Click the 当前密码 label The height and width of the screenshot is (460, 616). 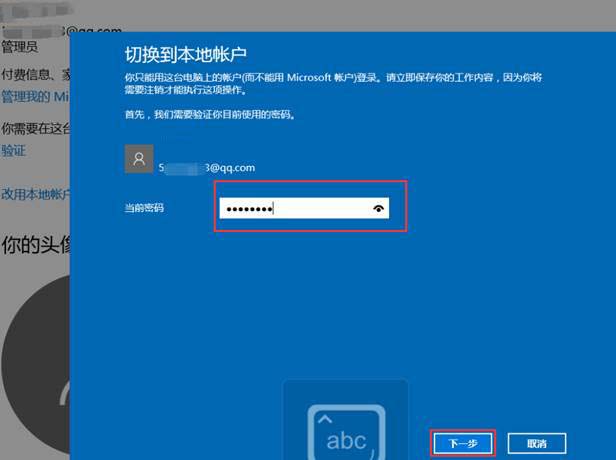(x=144, y=208)
